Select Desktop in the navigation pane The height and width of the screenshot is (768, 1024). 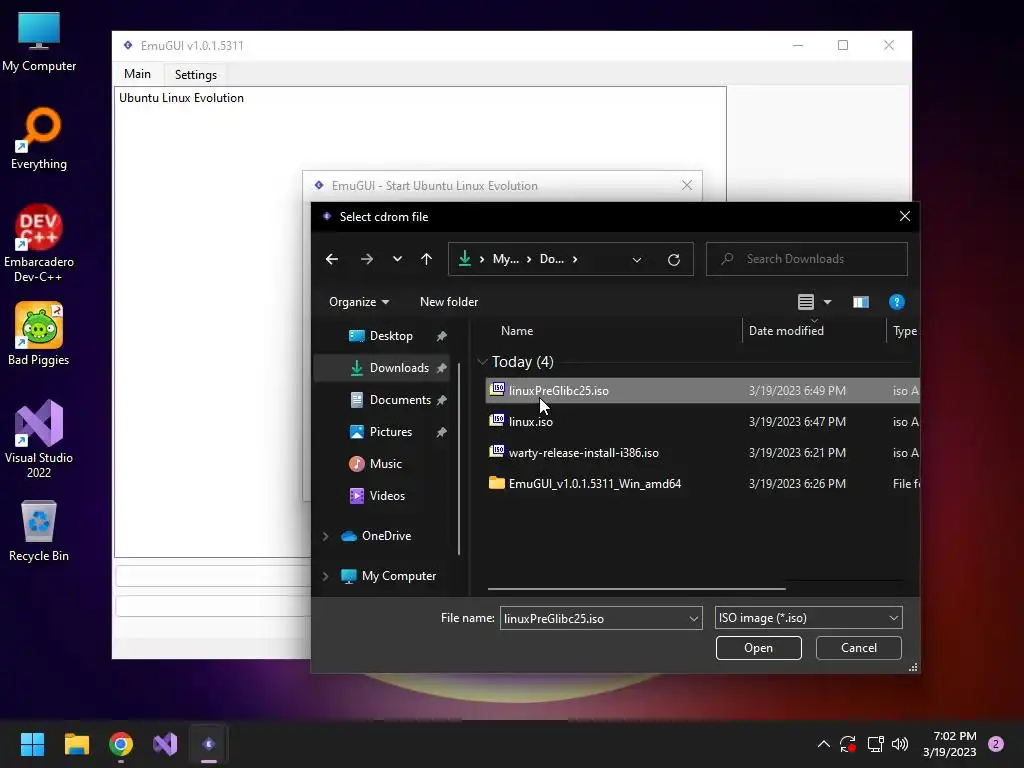click(389, 336)
